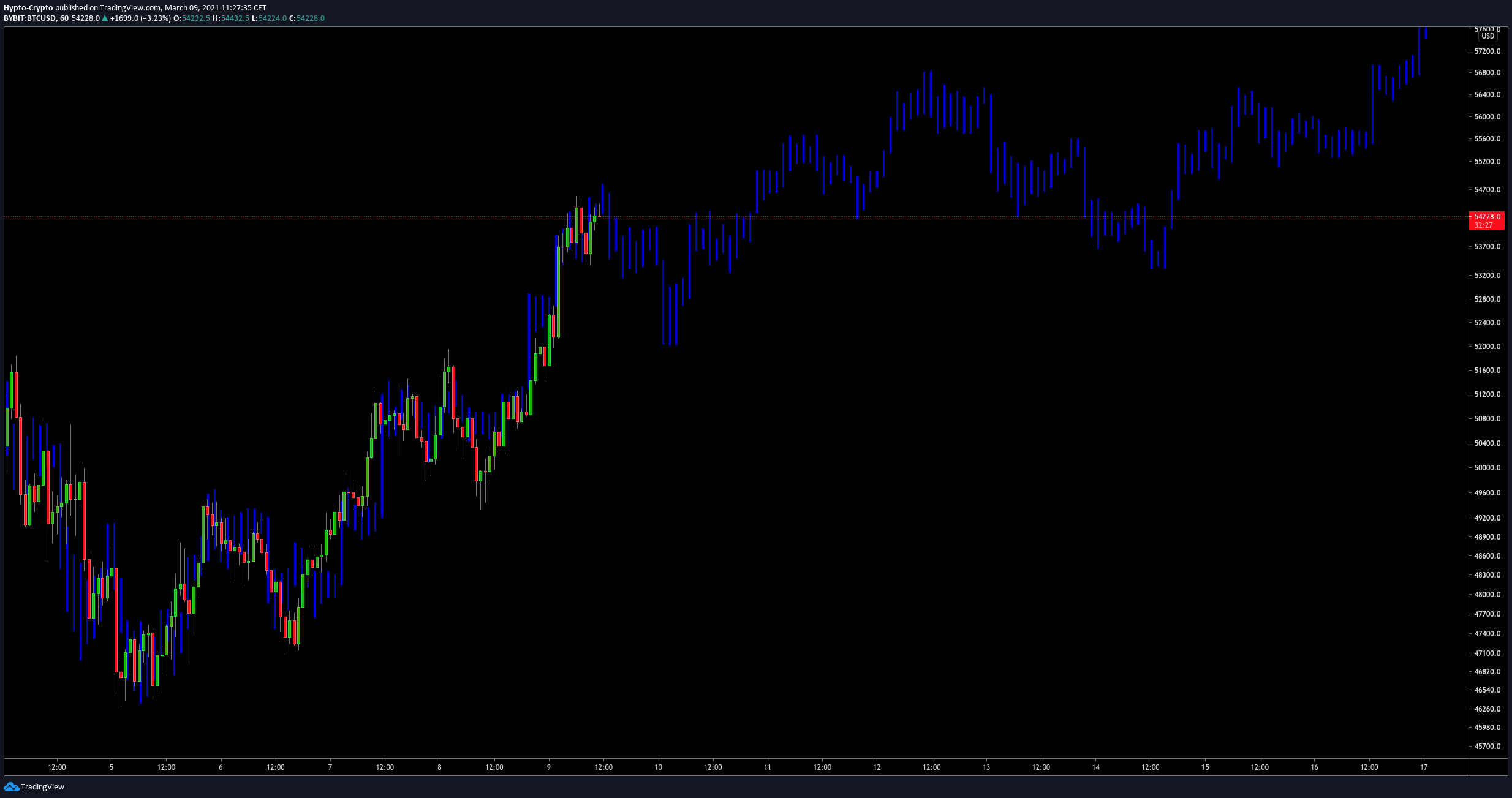
Task: Click the TradingView cloud logo icon
Action: tap(11, 786)
